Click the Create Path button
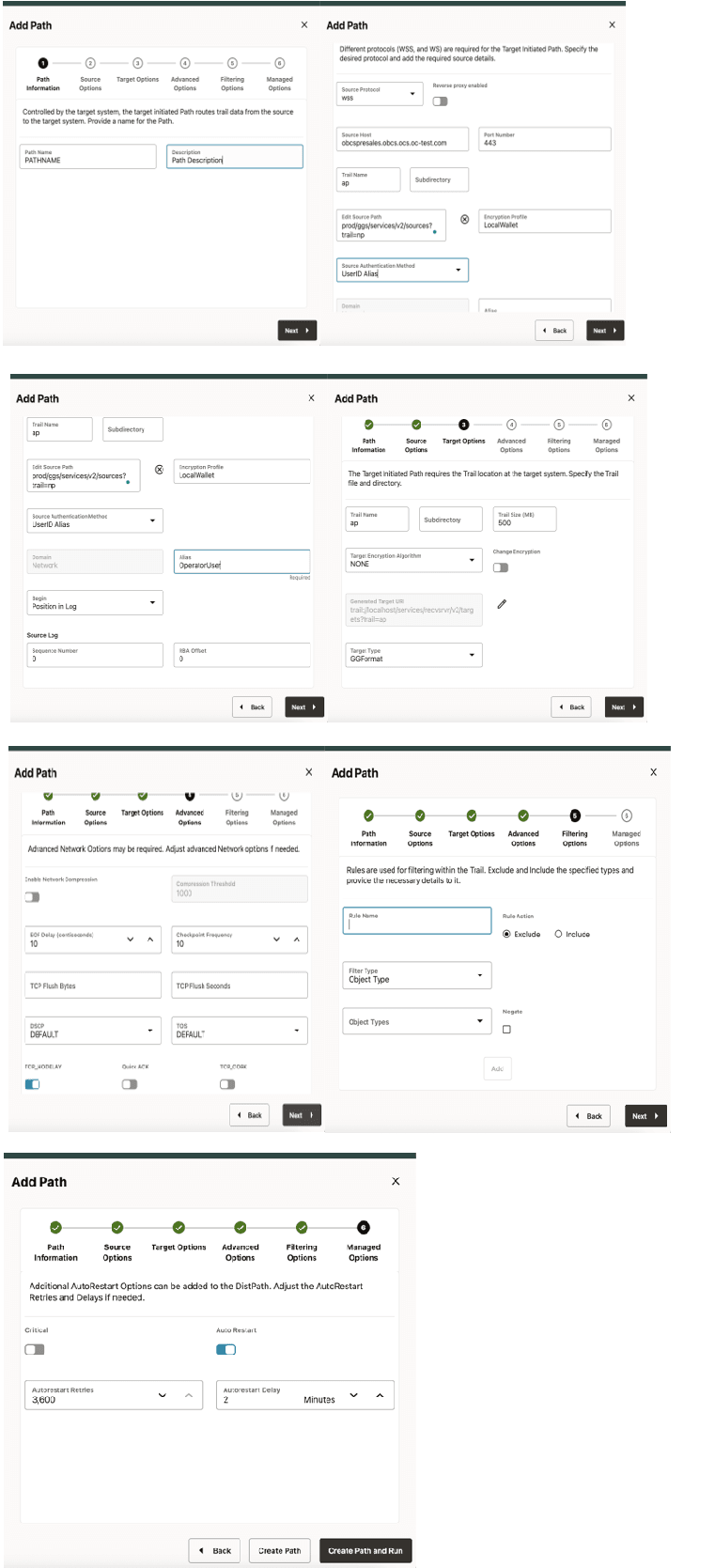 point(280,1550)
